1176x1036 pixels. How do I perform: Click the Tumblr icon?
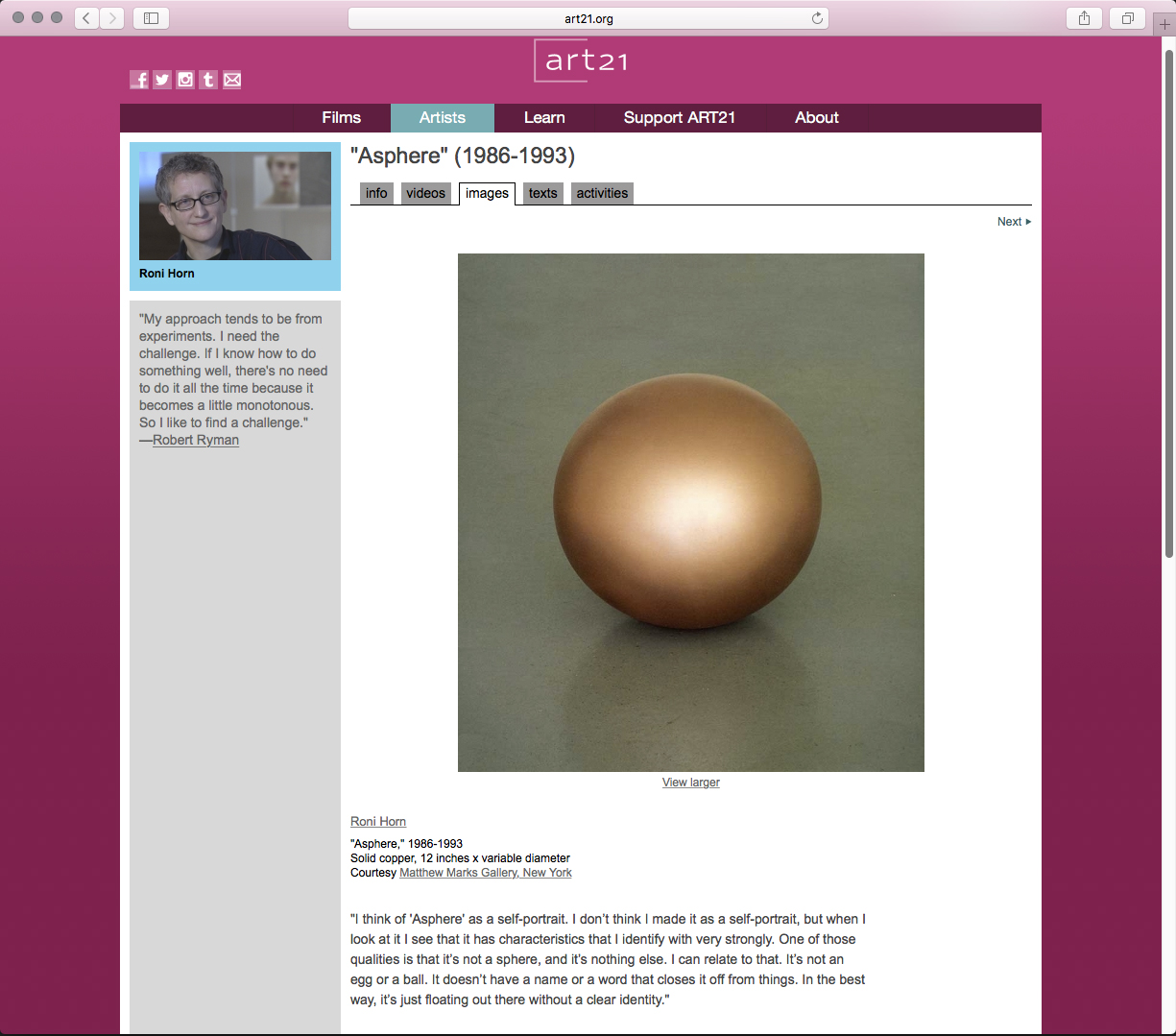click(208, 80)
